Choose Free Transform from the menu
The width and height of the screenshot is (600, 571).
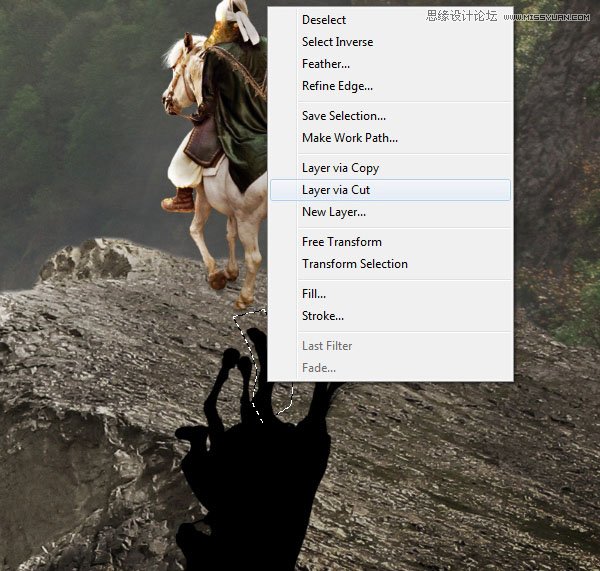coord(390,242)
